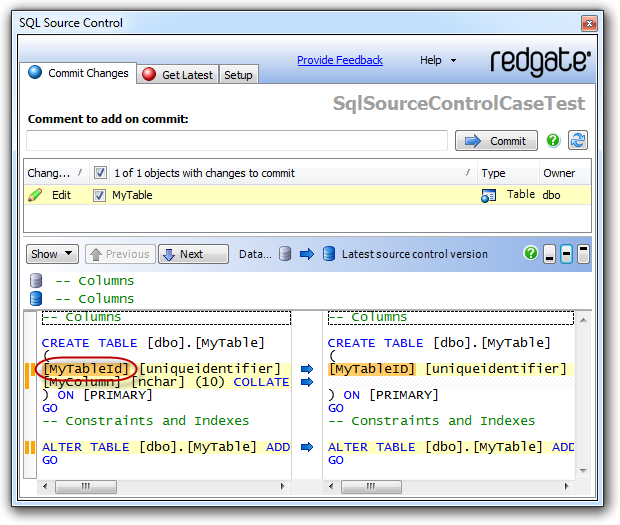Click right pane vertical scroll up arrow

583,319
